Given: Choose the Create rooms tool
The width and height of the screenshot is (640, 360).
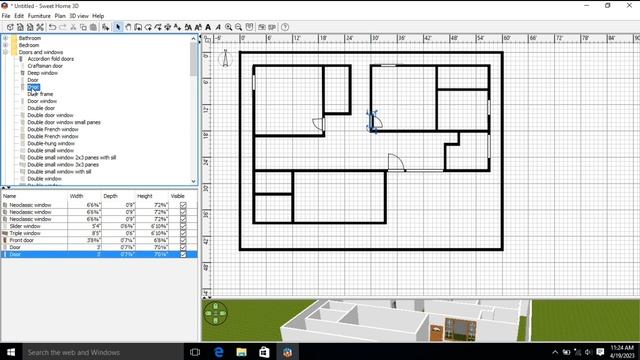Looking at the screenshot, I should click(148, 27).
